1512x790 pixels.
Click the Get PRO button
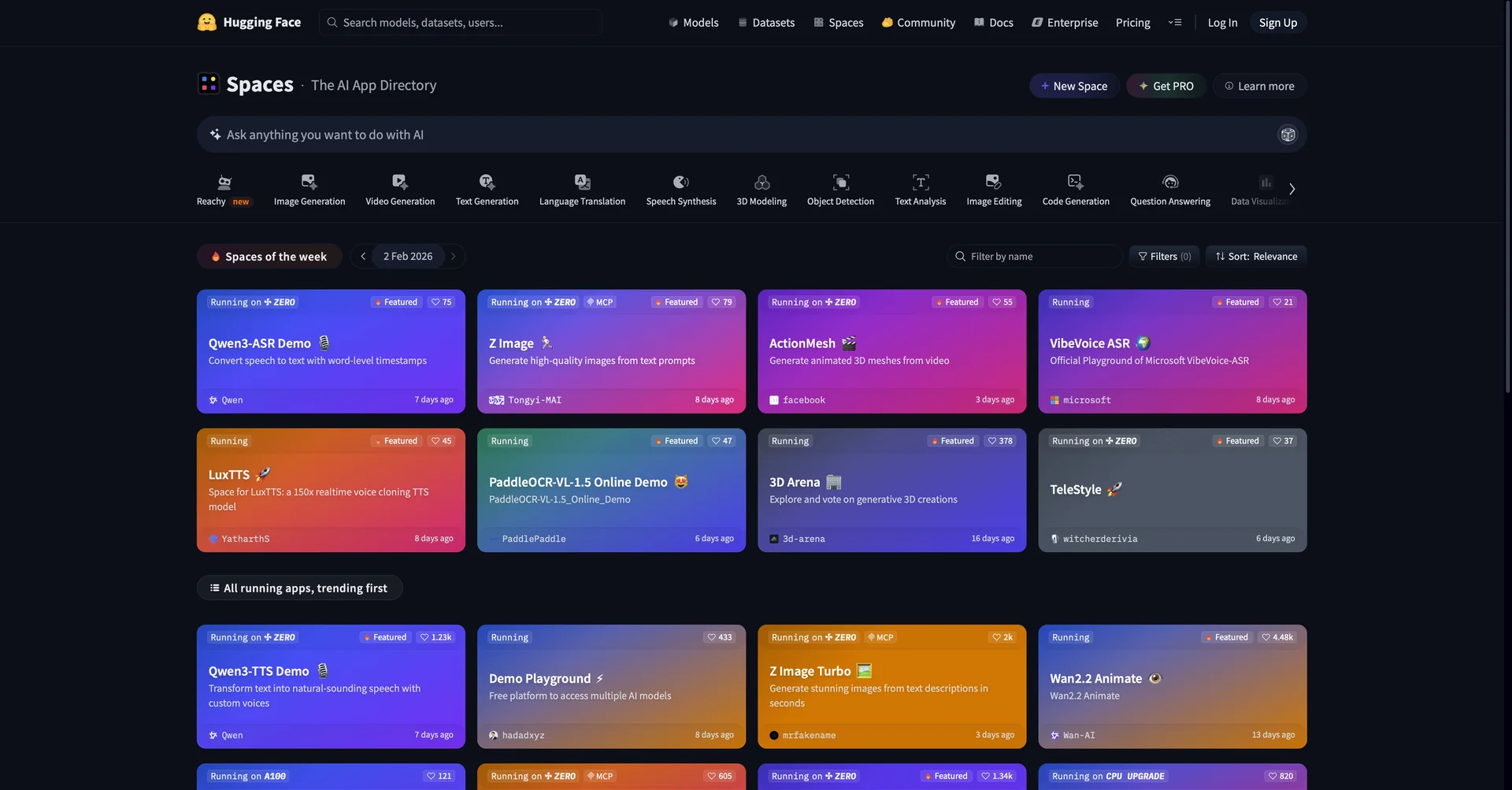(x=1166, y=86)
